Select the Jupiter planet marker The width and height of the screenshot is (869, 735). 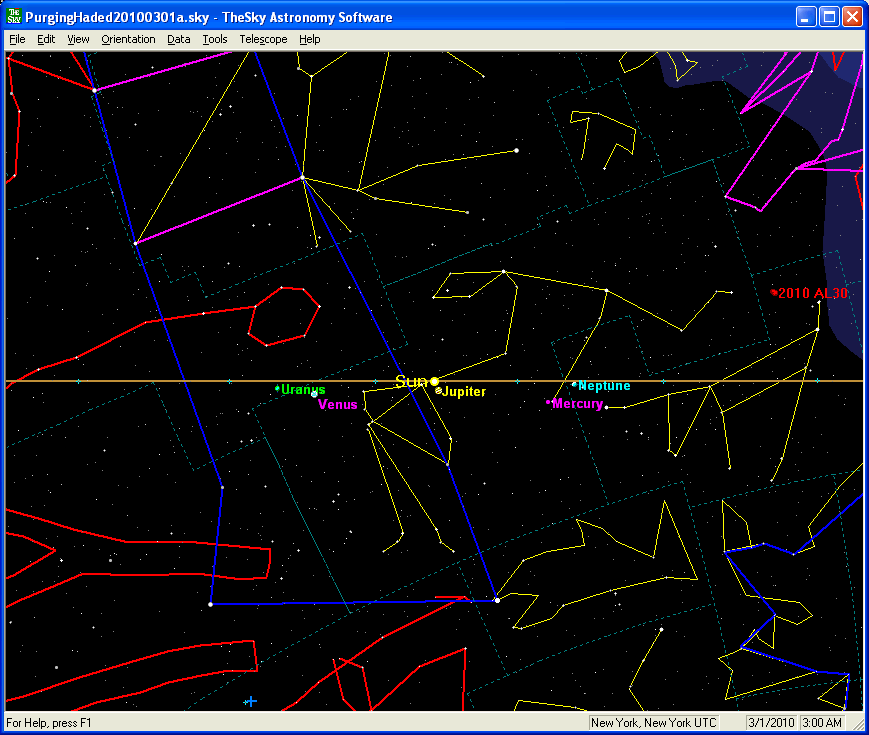(x=439, y=391)
